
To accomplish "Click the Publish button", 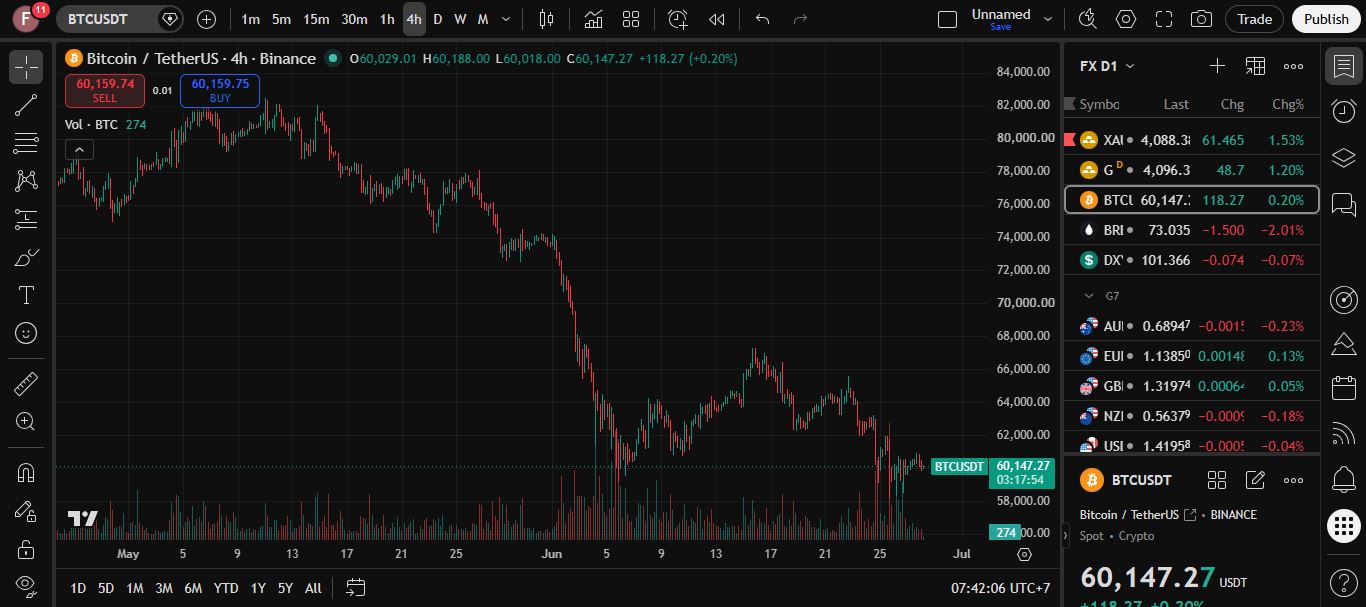I will [x=1326, y=19].
